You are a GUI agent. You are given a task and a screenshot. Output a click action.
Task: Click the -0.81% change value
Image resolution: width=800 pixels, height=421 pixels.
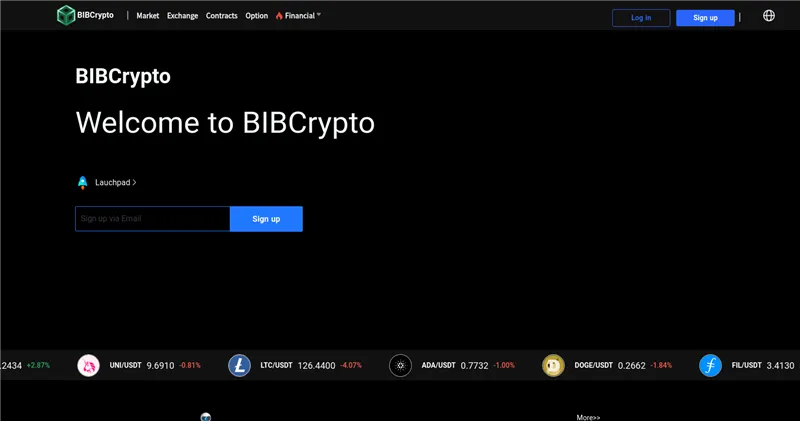click(x=190, y=365)
